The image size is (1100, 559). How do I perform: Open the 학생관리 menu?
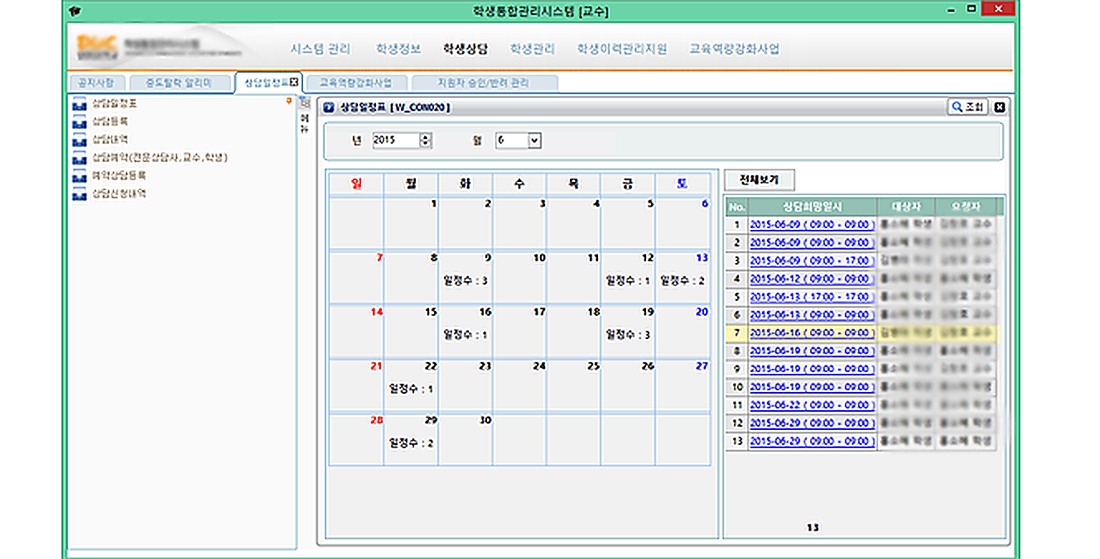[532, 49]
